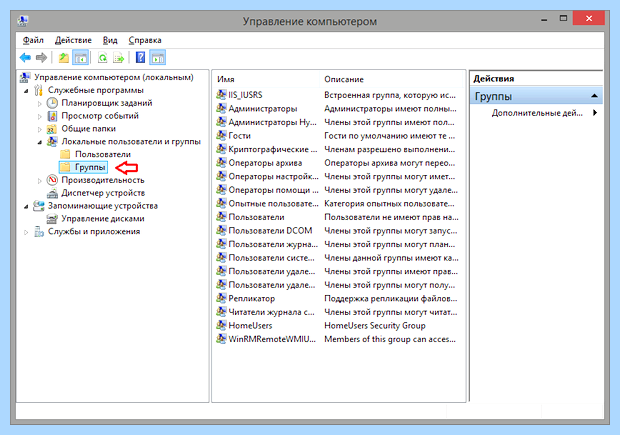Screen dimensions: 620x435
Task: Toggle the action pane toolbar icon
Action: click(158, 58)
